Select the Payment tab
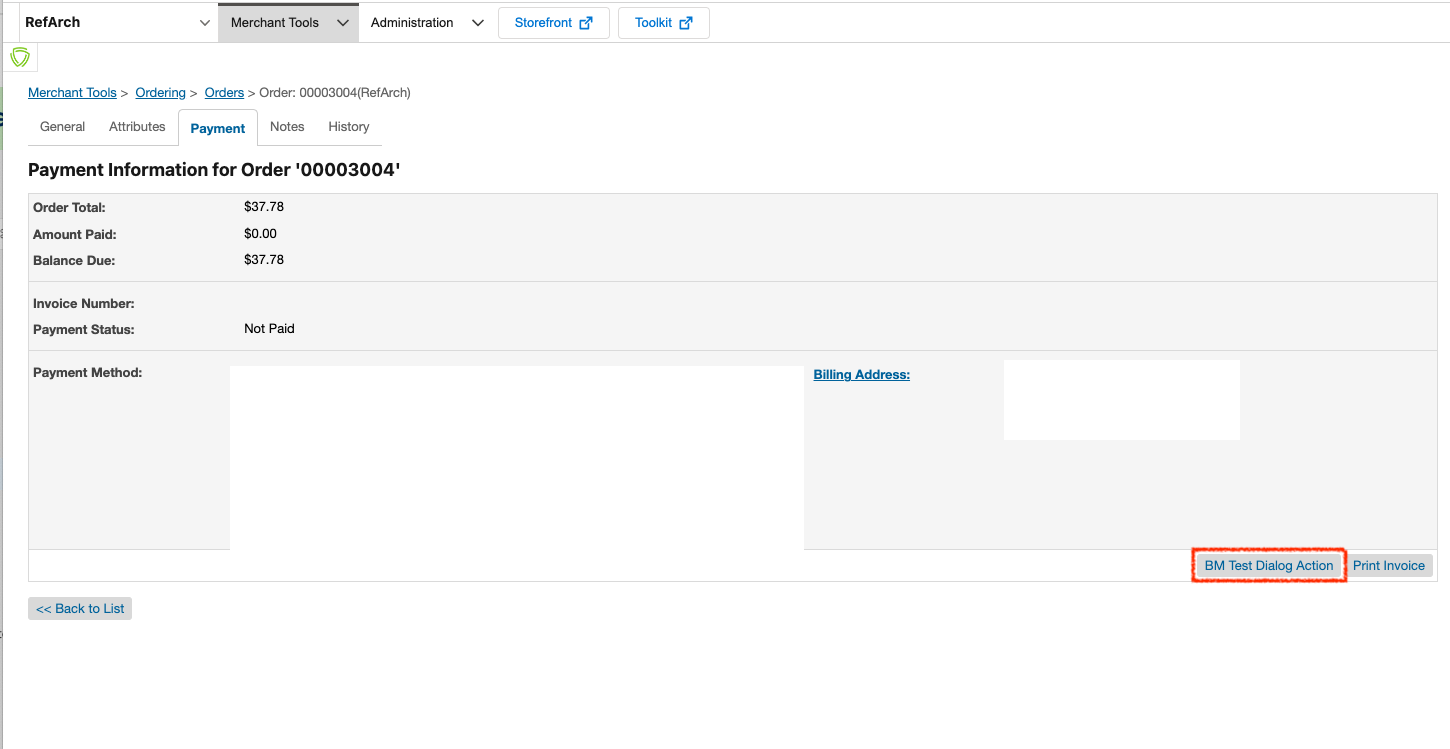The width and height of the screenshot is (1450, 749). [x=218, y=128]
